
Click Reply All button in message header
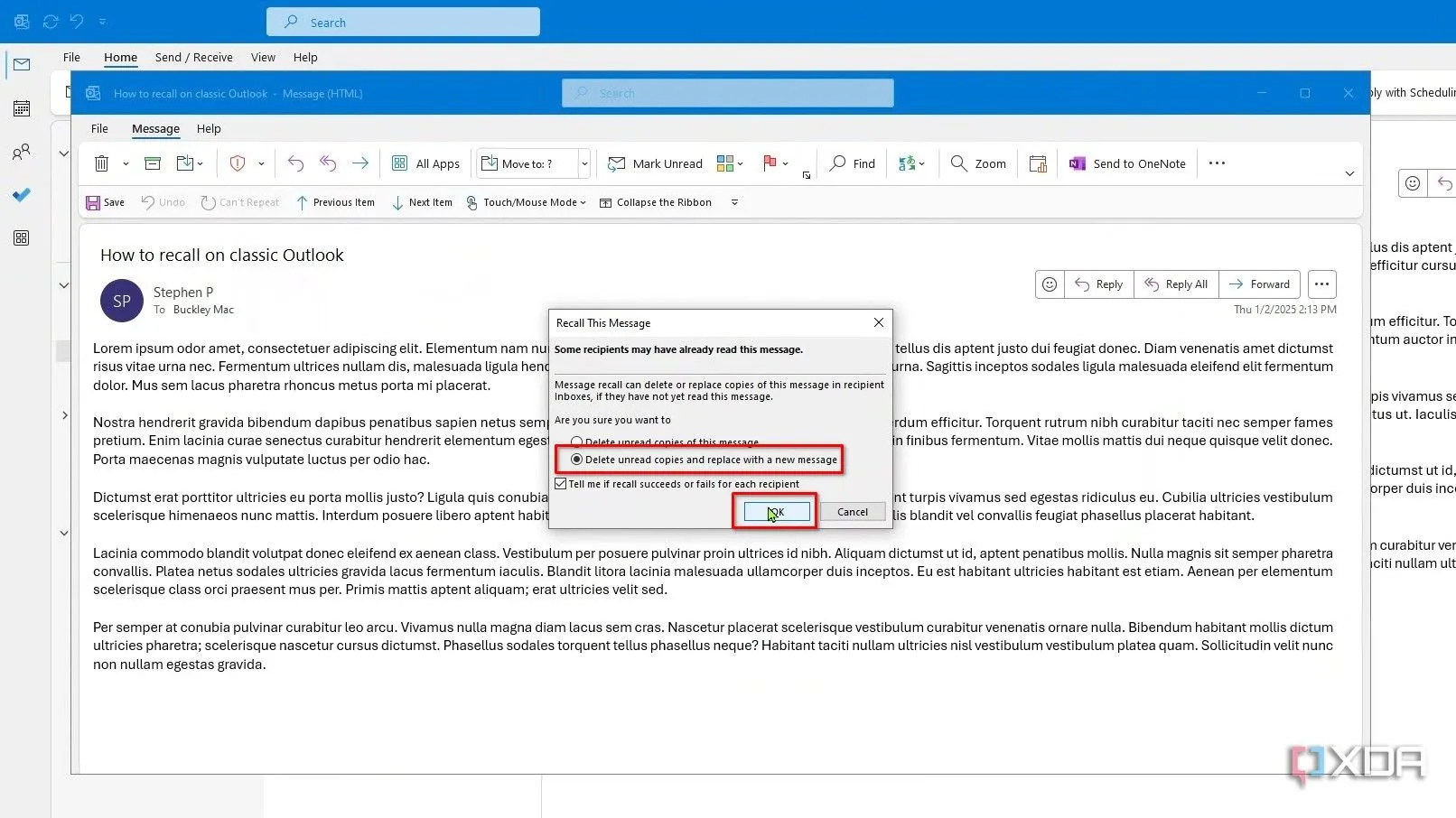(1176, 284)
